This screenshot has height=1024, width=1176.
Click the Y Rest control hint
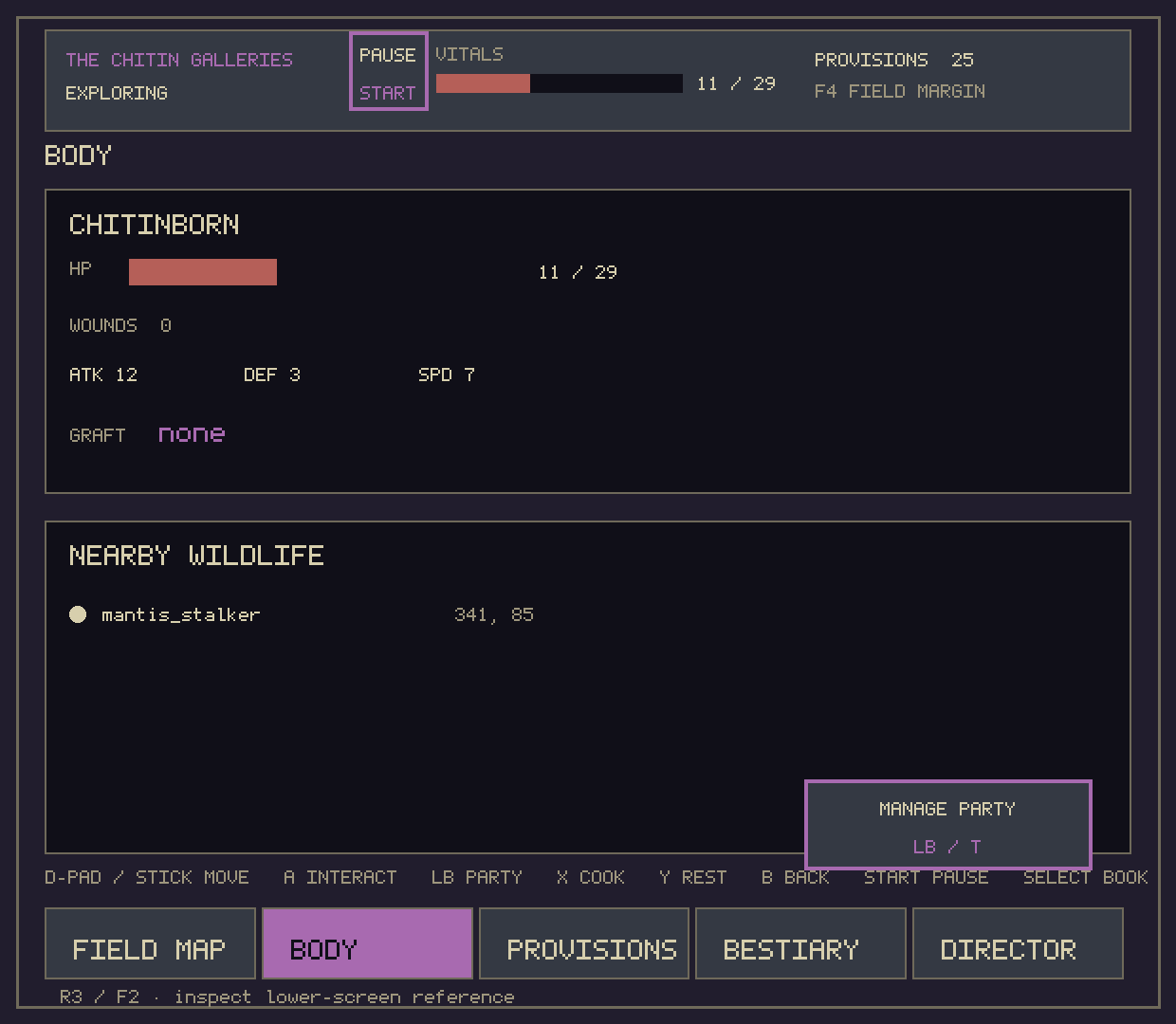[693, 877]
